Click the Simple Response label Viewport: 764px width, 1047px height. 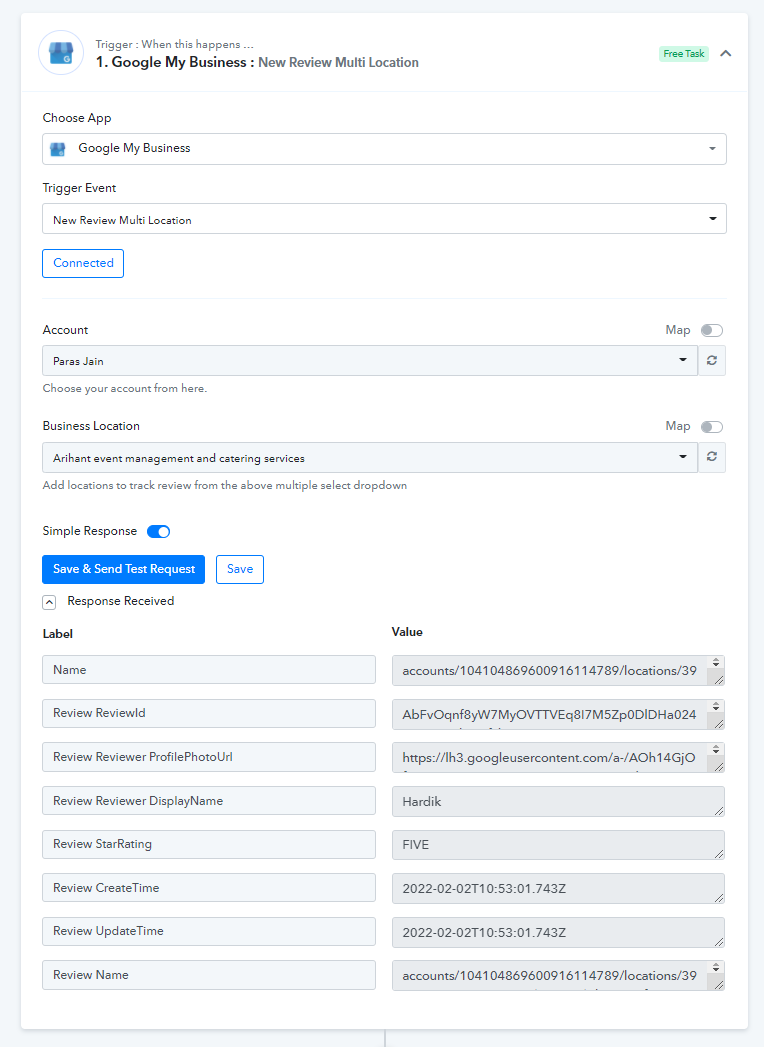pos(89,531)
